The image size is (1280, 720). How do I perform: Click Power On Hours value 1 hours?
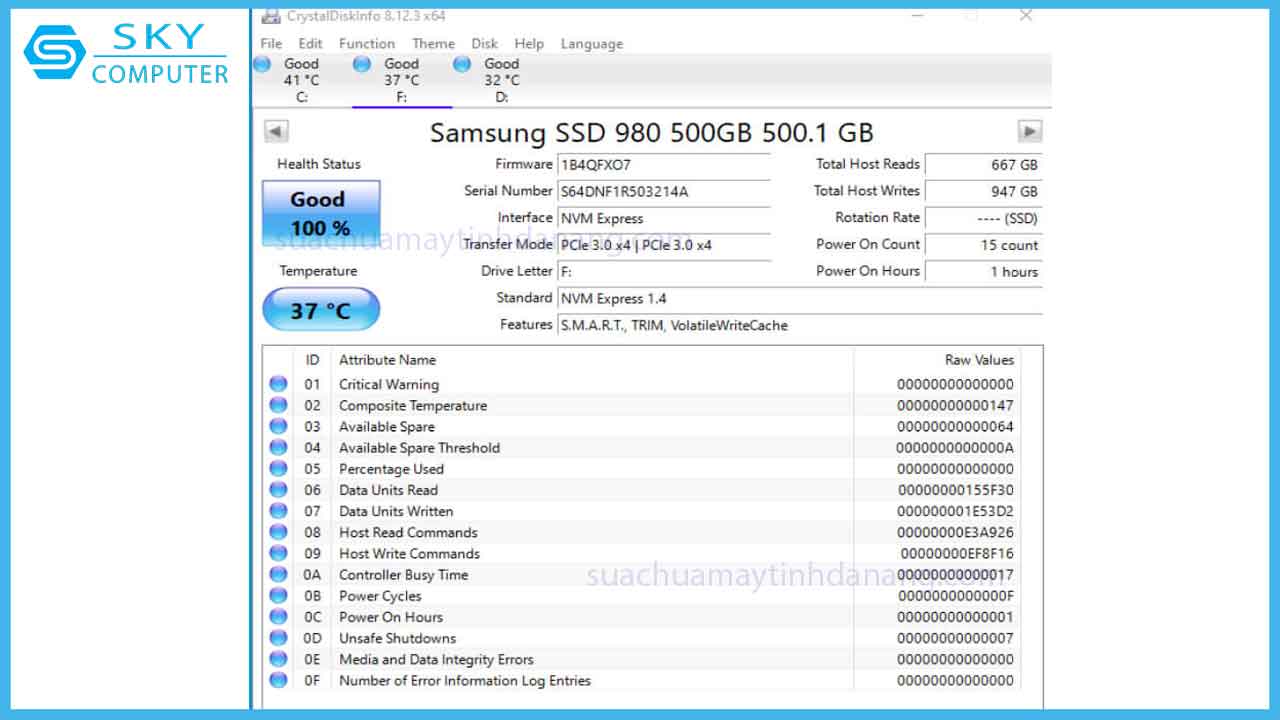(983, 271)
